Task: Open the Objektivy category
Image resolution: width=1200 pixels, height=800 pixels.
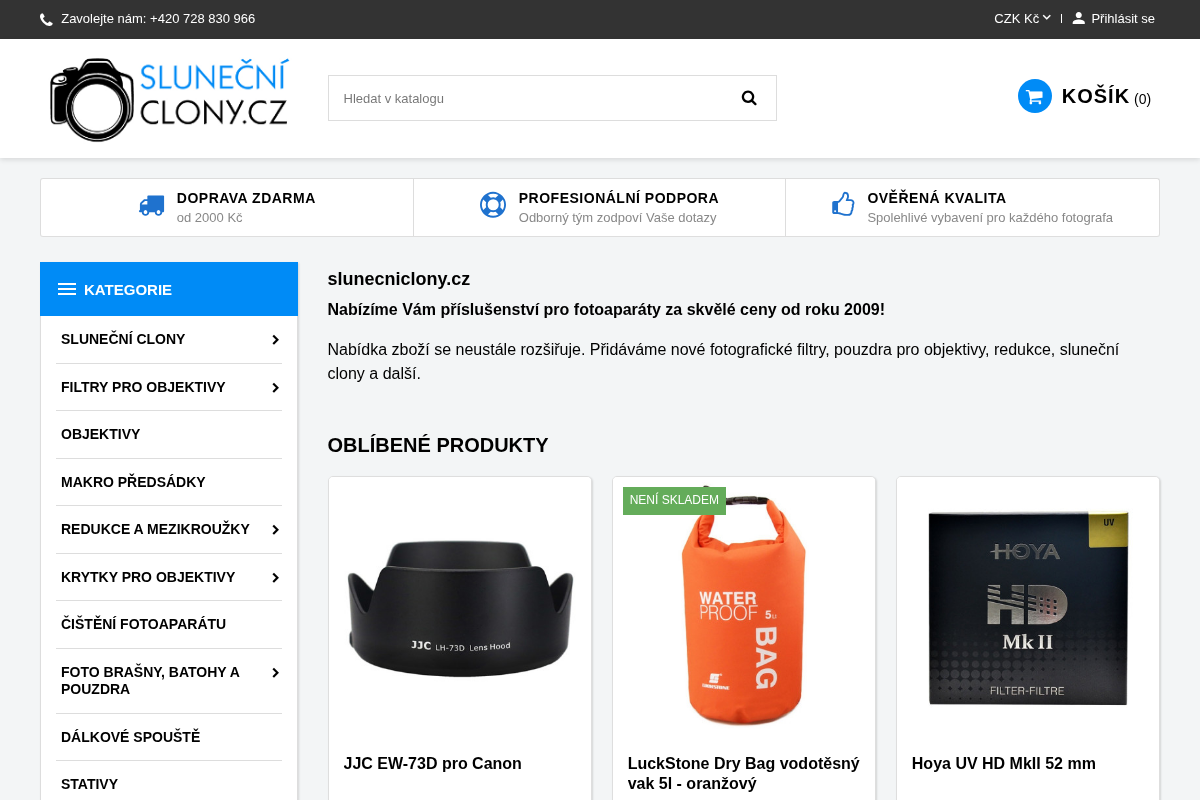Action: [100, 434]
